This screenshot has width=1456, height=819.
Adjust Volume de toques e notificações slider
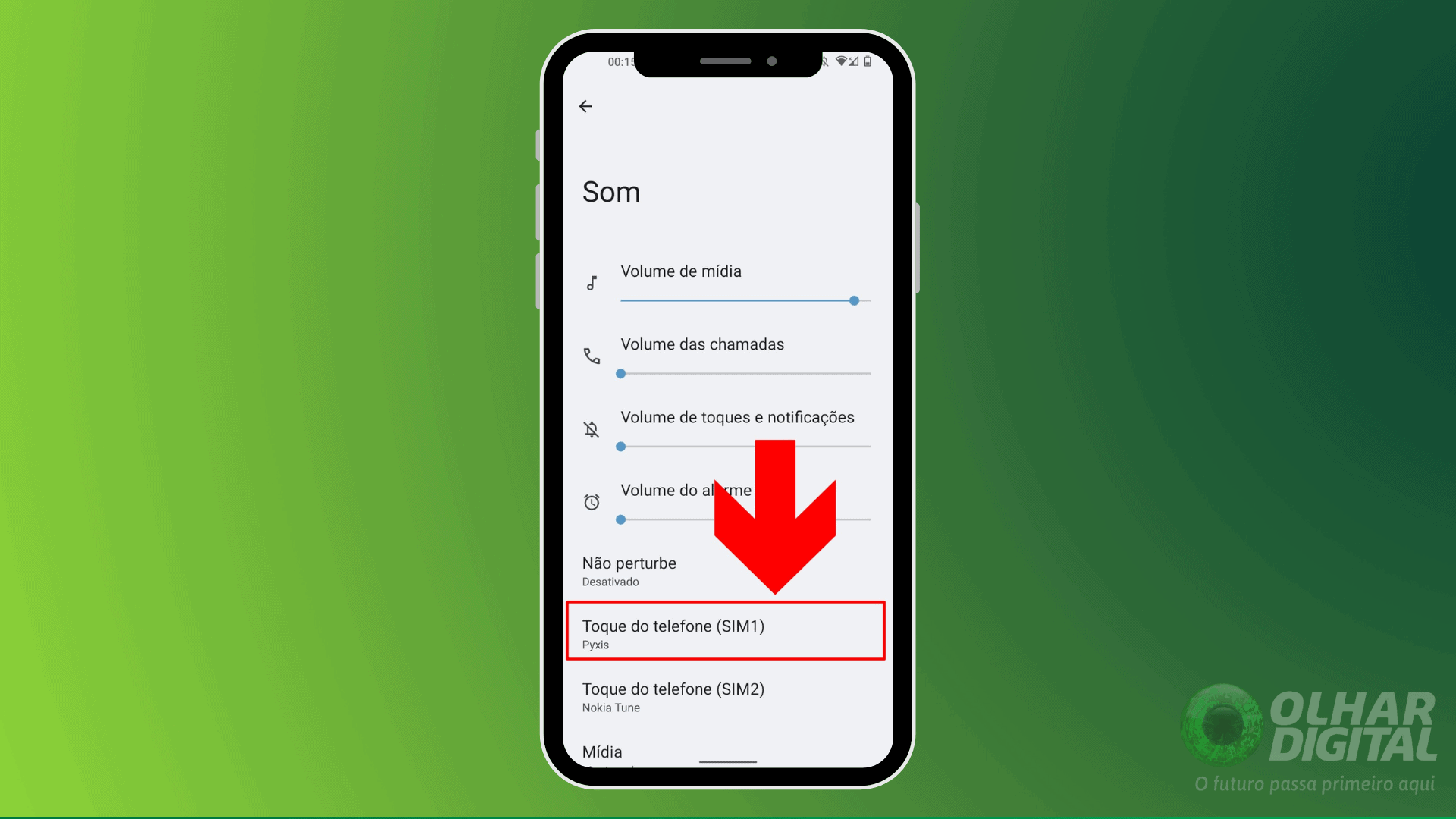623,446
